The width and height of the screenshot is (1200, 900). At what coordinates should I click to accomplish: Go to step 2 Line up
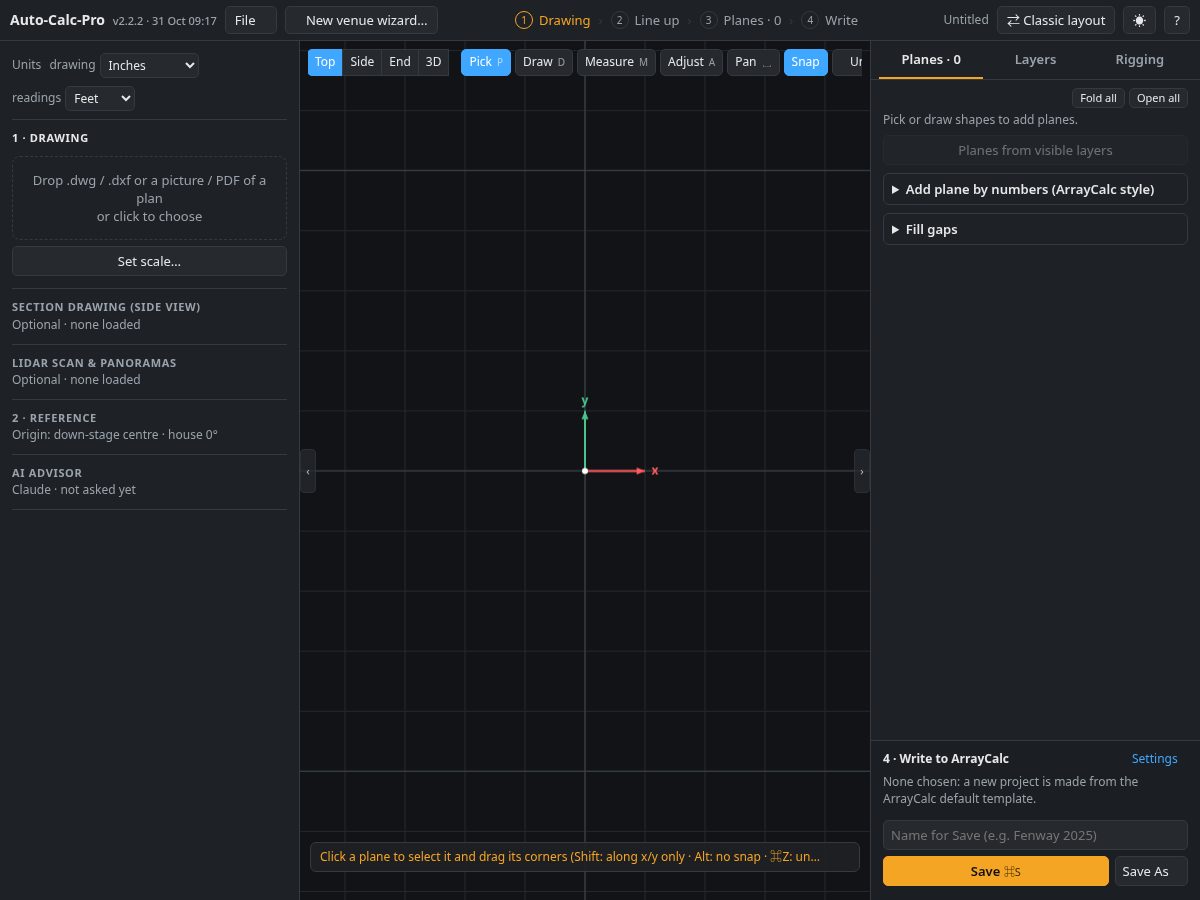[x=645, y=20]
